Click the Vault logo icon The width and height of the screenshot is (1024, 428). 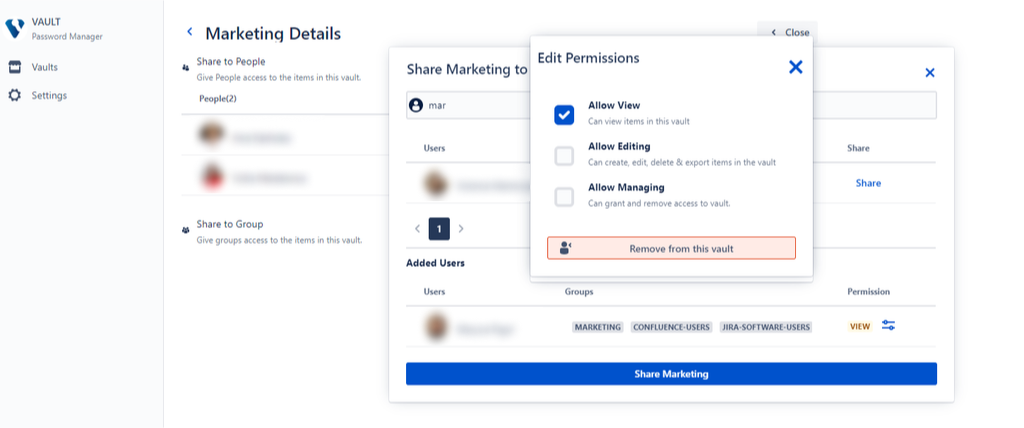click(15, 28)
